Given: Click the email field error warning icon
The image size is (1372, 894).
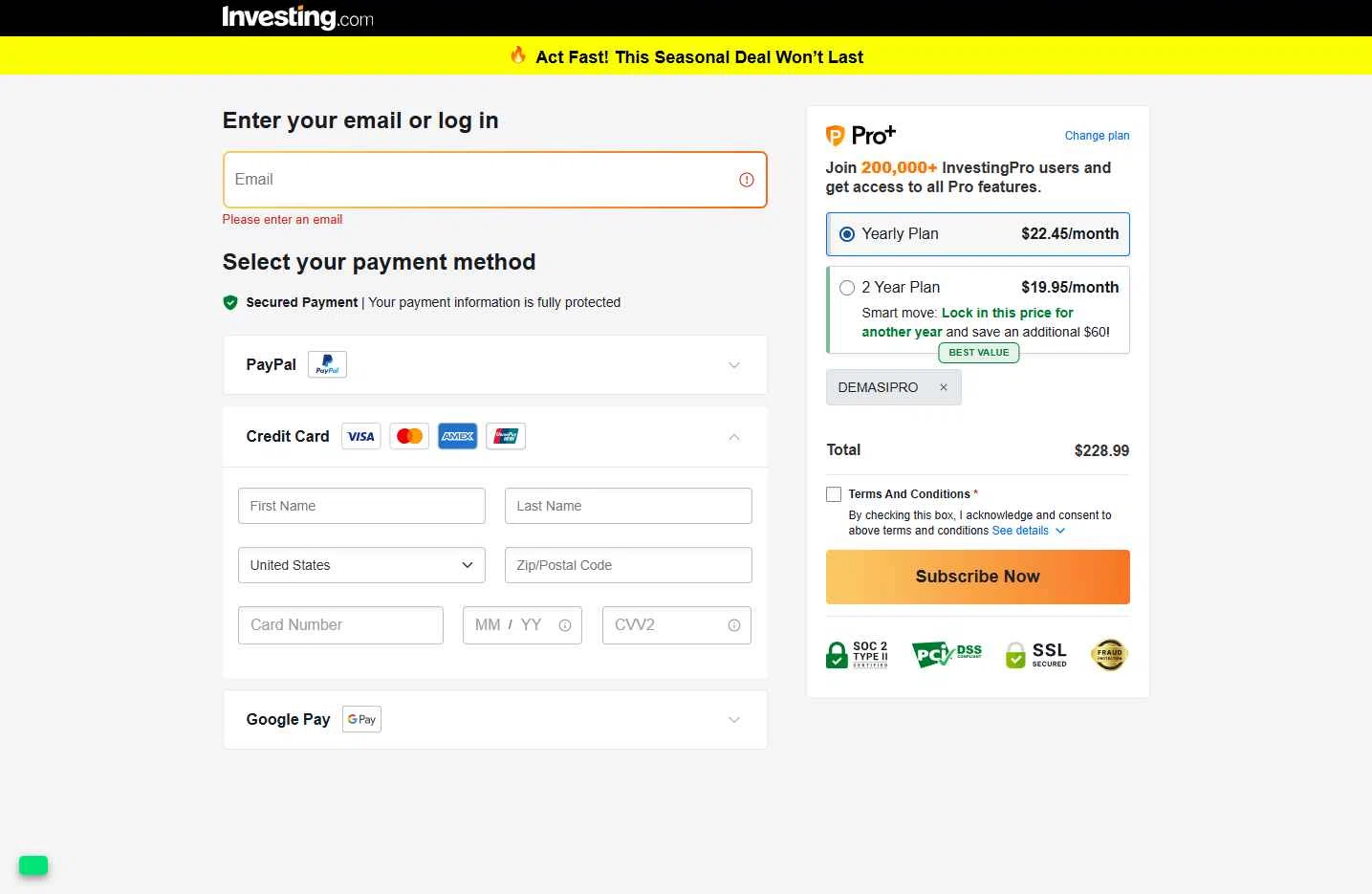Looking at the screenshot, I should tap(747, 180).
